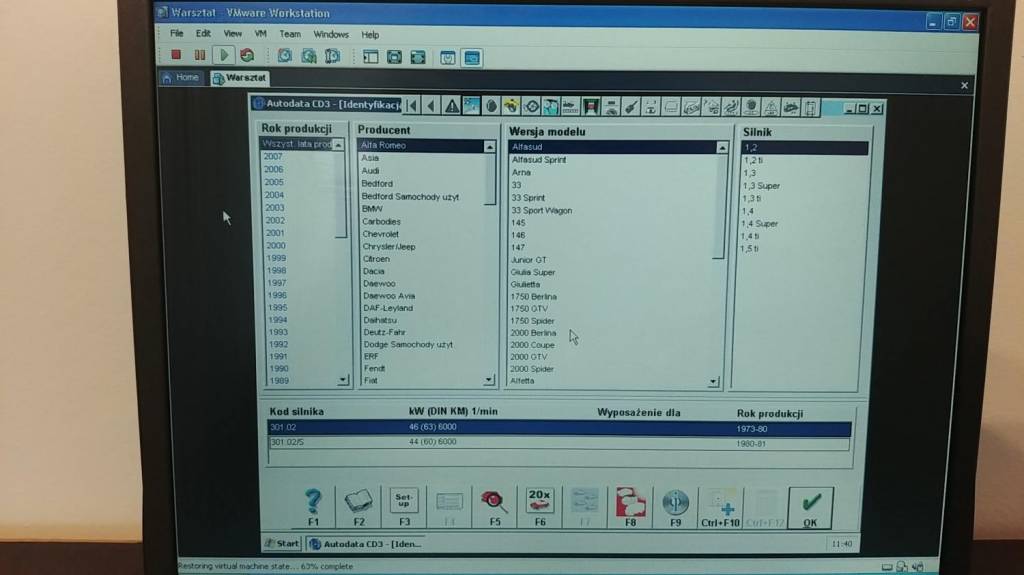Open the VM menu

click(261, 34)
